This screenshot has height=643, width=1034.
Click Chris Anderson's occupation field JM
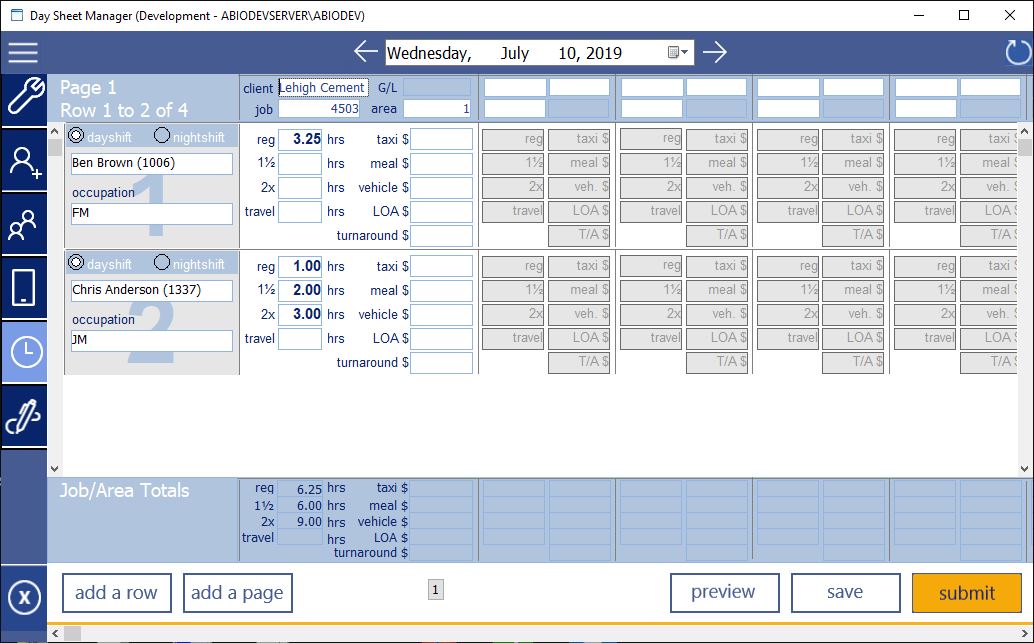click(x=152, y=340)
